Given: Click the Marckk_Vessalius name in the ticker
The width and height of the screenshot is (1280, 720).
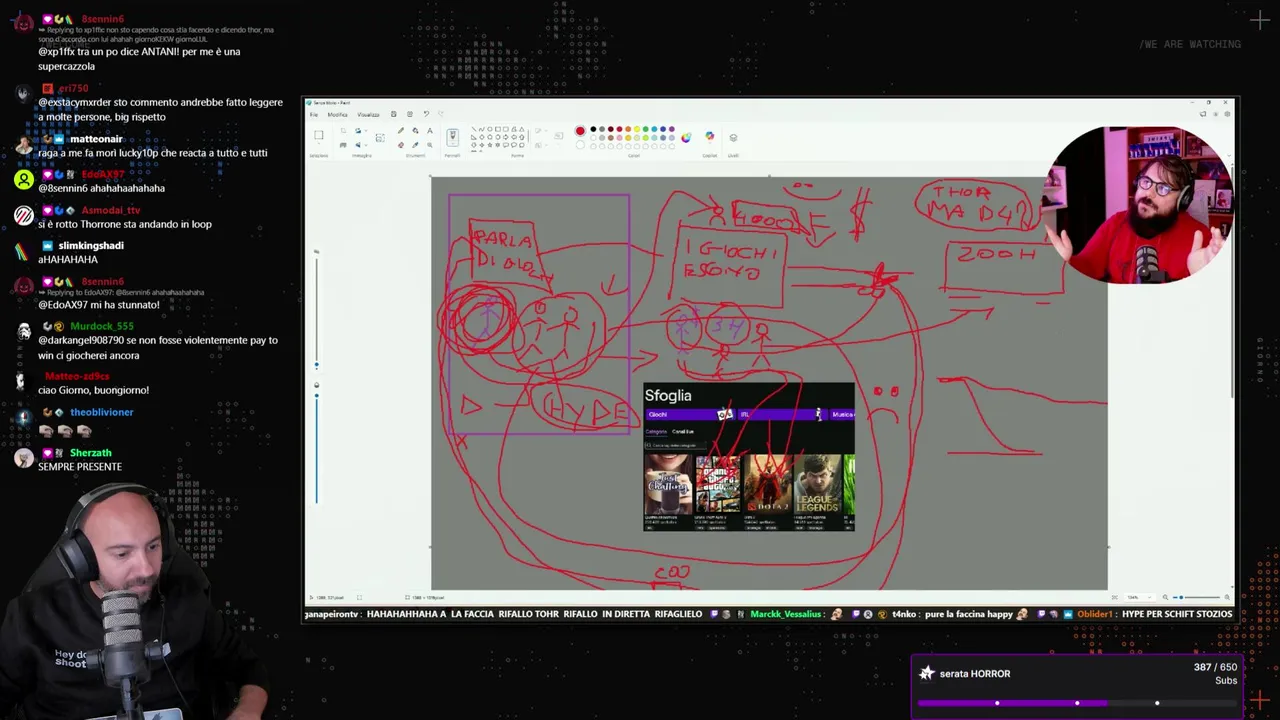Looking at the screenshot, I should pyautogui.click(x=785, y=614).
